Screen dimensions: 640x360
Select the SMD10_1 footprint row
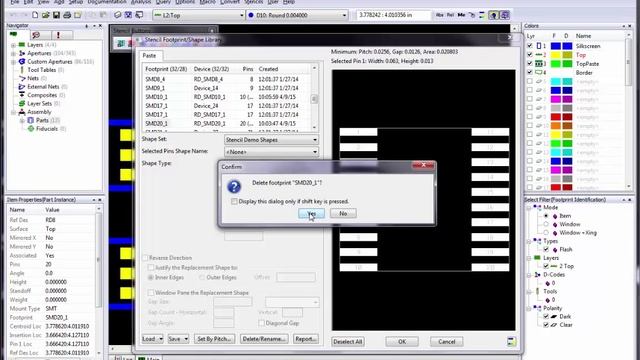[x=227, y=97]
